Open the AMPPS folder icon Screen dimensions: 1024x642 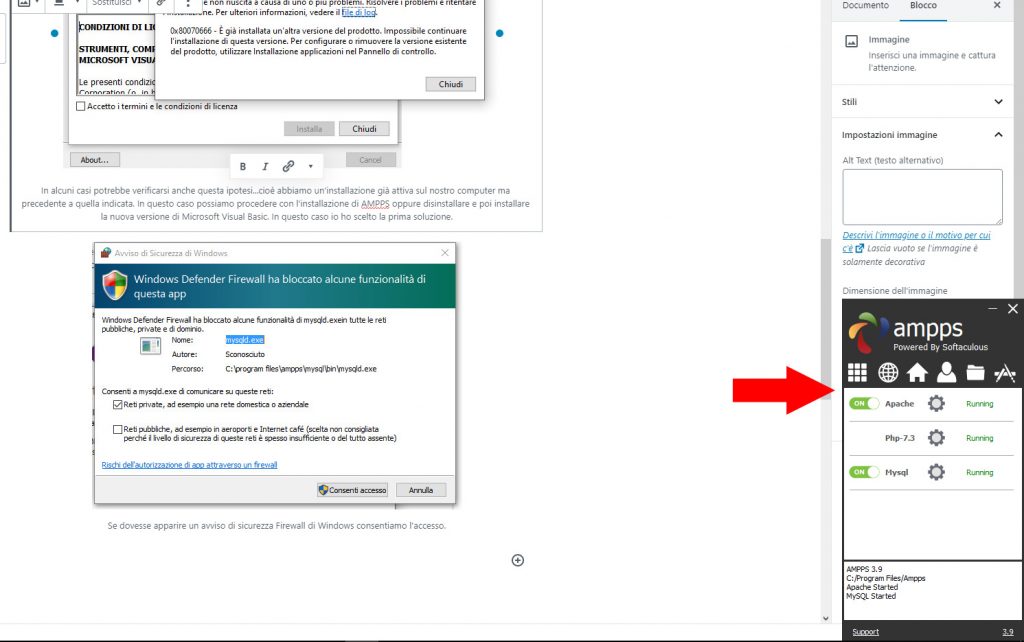[x=975, y=373]
